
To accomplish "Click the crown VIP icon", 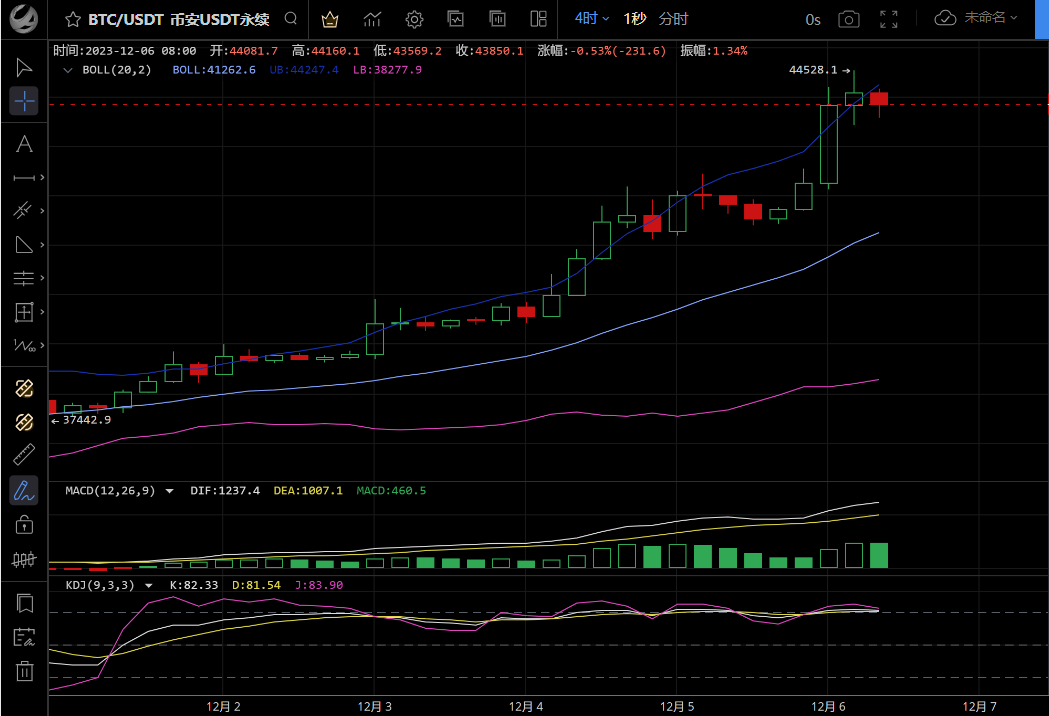I will point(330,19).
